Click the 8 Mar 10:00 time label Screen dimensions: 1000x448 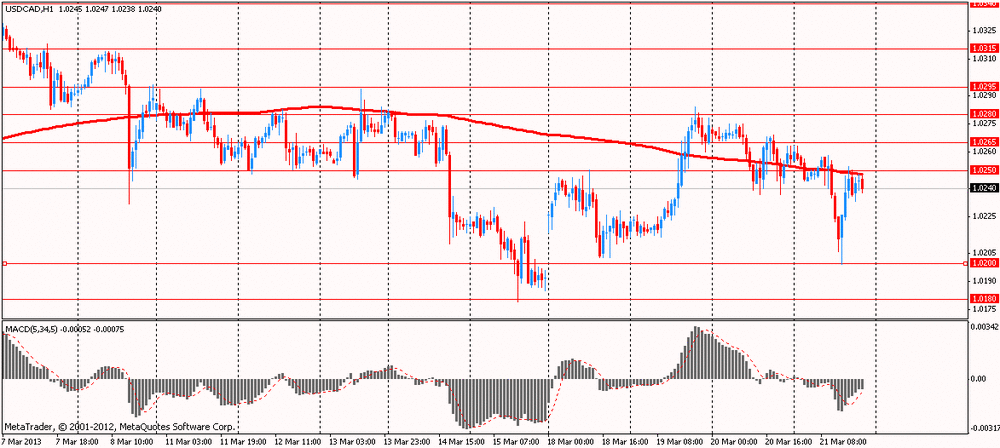click(133, 441)
